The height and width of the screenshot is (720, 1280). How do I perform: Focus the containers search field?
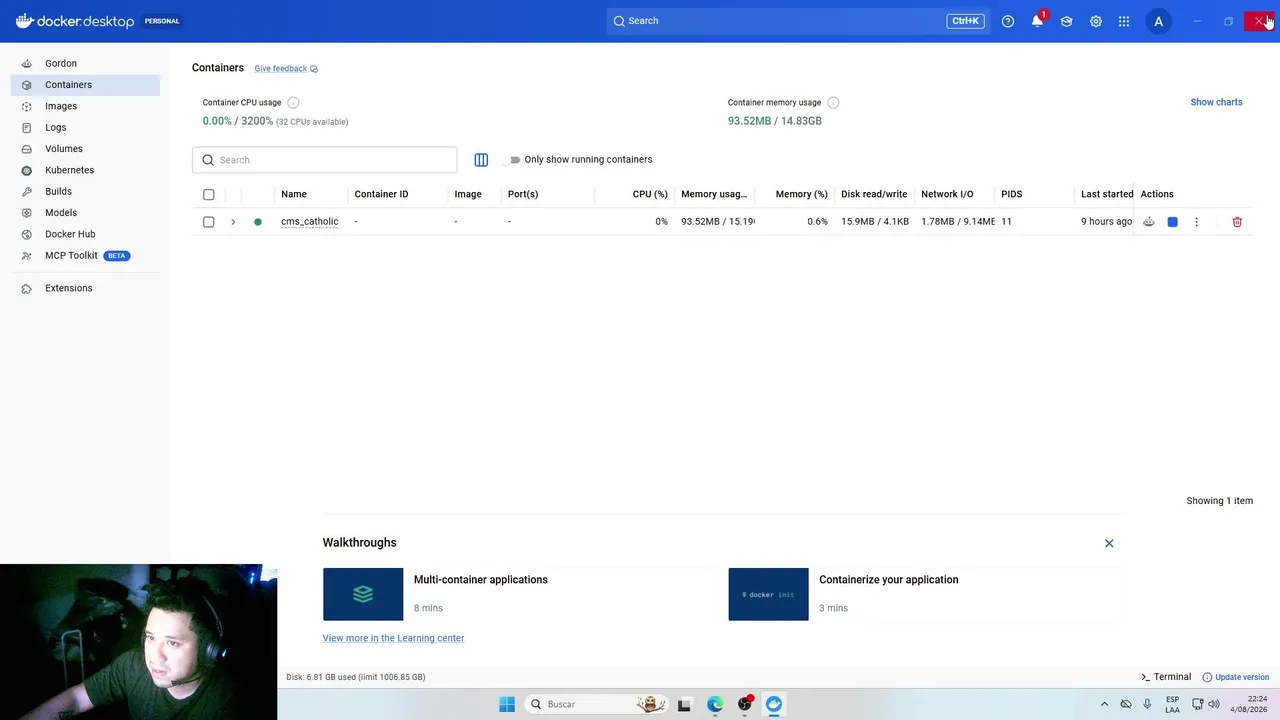tap(325, 160)
